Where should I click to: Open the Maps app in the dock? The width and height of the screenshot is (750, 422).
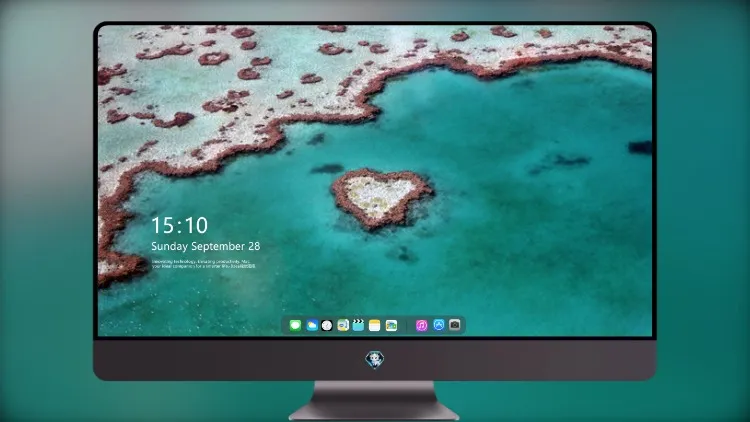[x=343, y=325]
